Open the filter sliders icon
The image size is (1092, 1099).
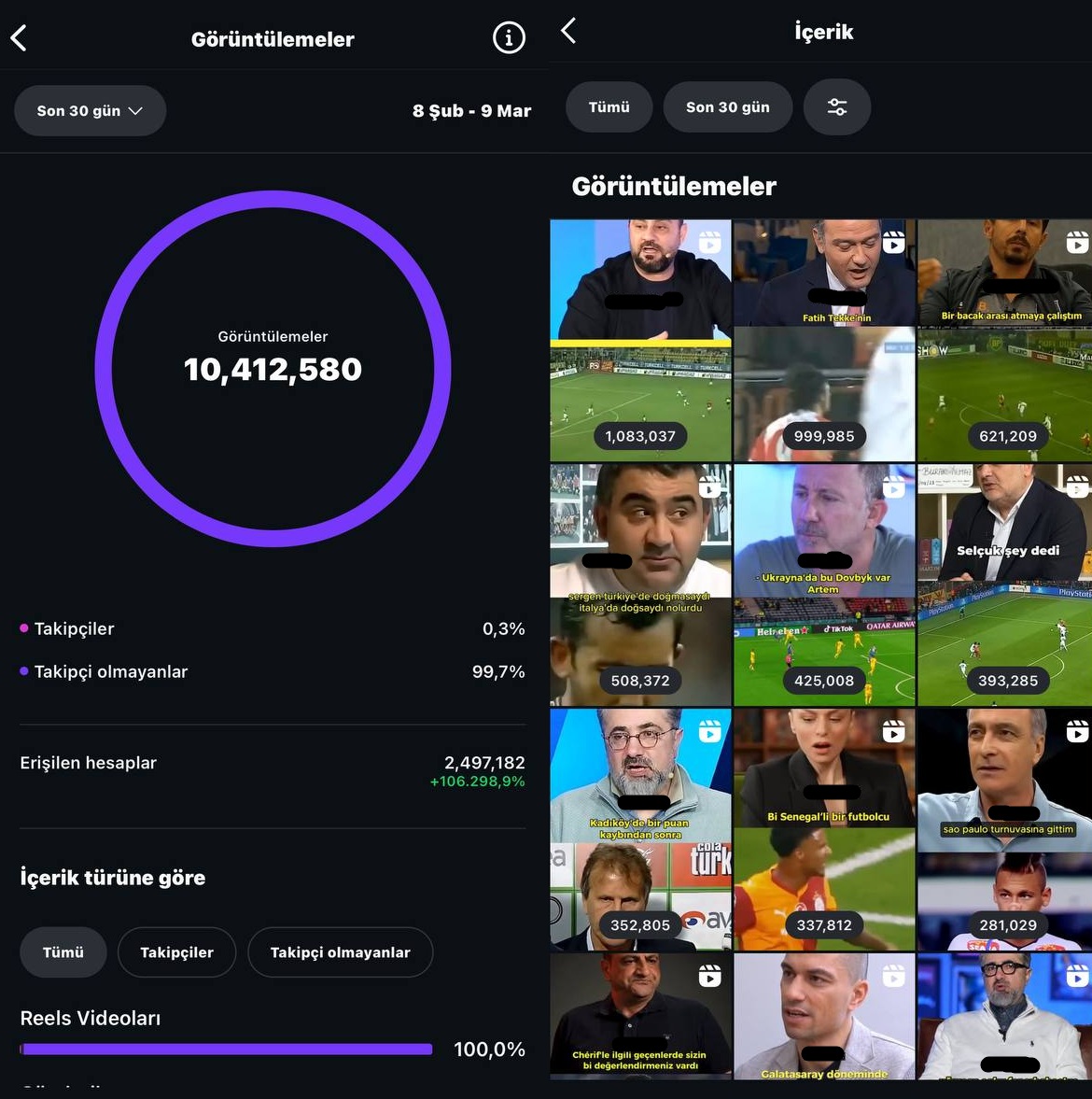pos(837,107)
